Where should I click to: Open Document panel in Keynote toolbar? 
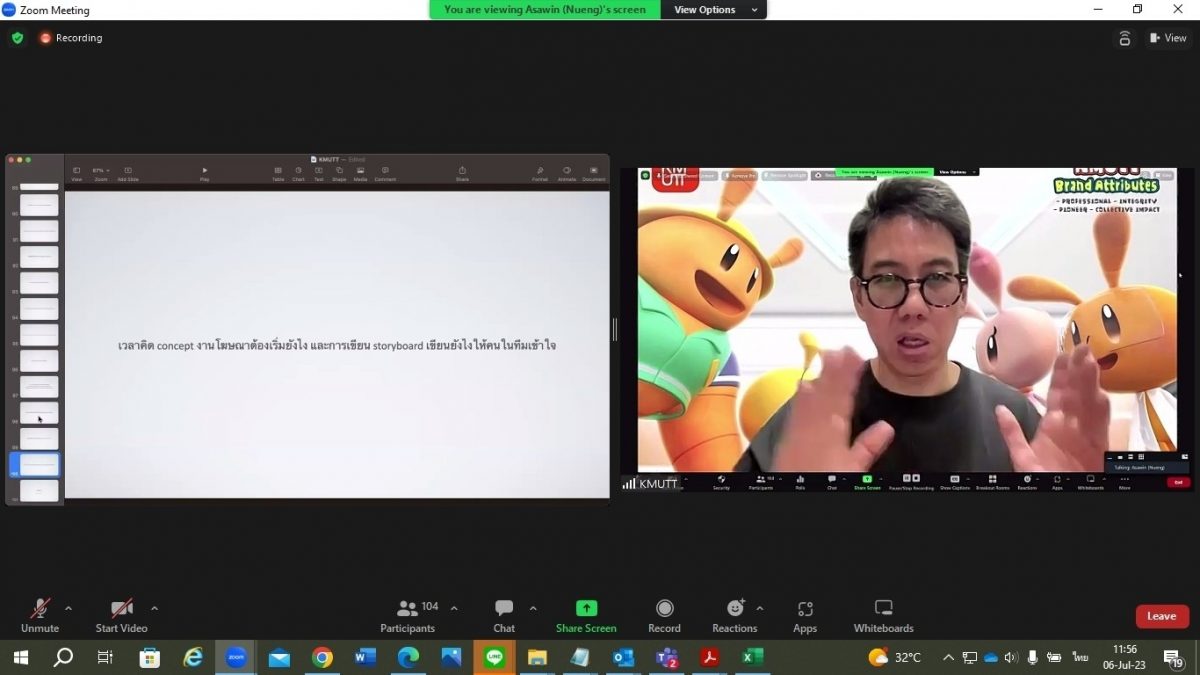(594, 173)
